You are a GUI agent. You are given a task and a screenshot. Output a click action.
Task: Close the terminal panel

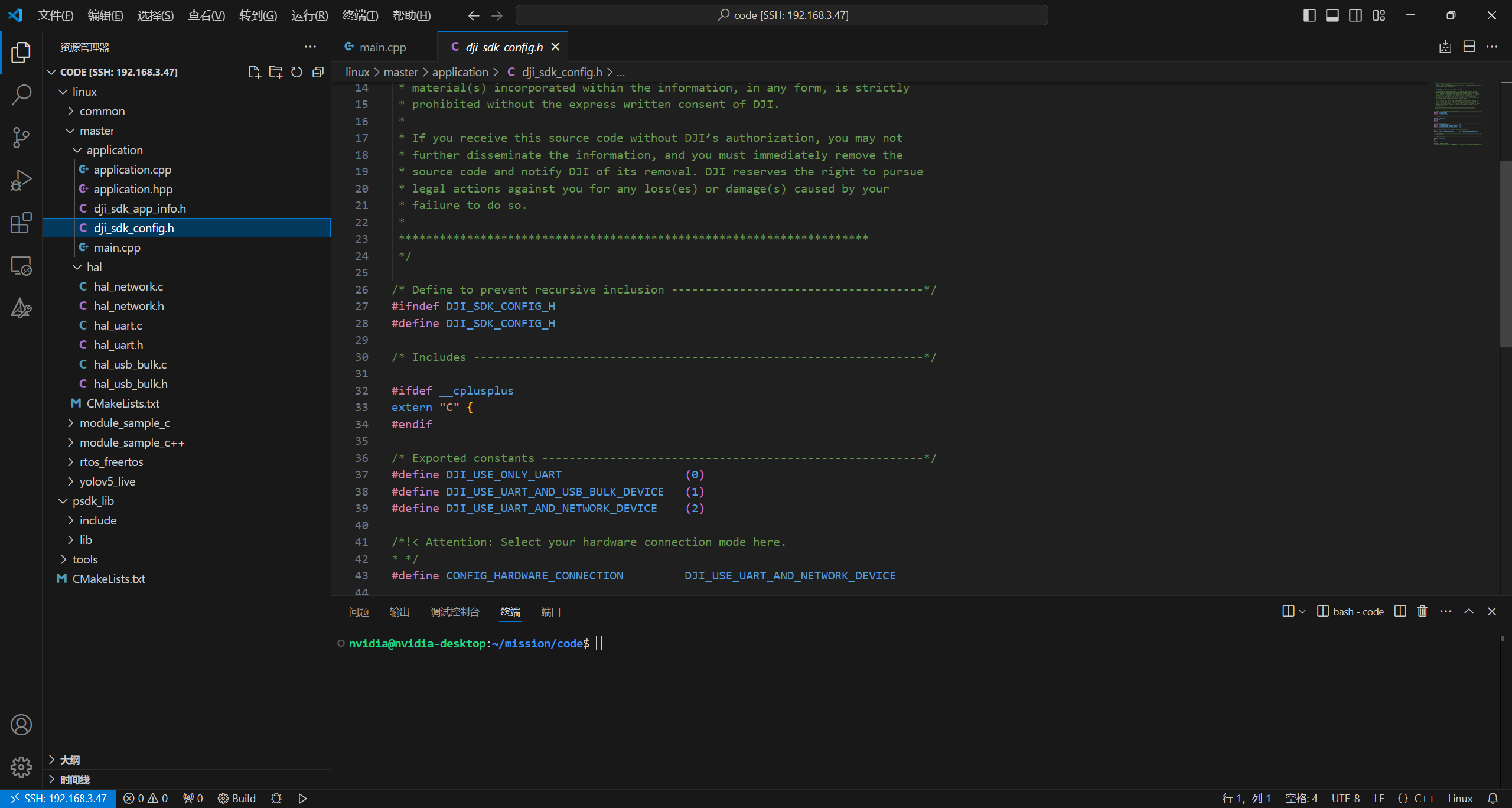[x=1492, y=611]
